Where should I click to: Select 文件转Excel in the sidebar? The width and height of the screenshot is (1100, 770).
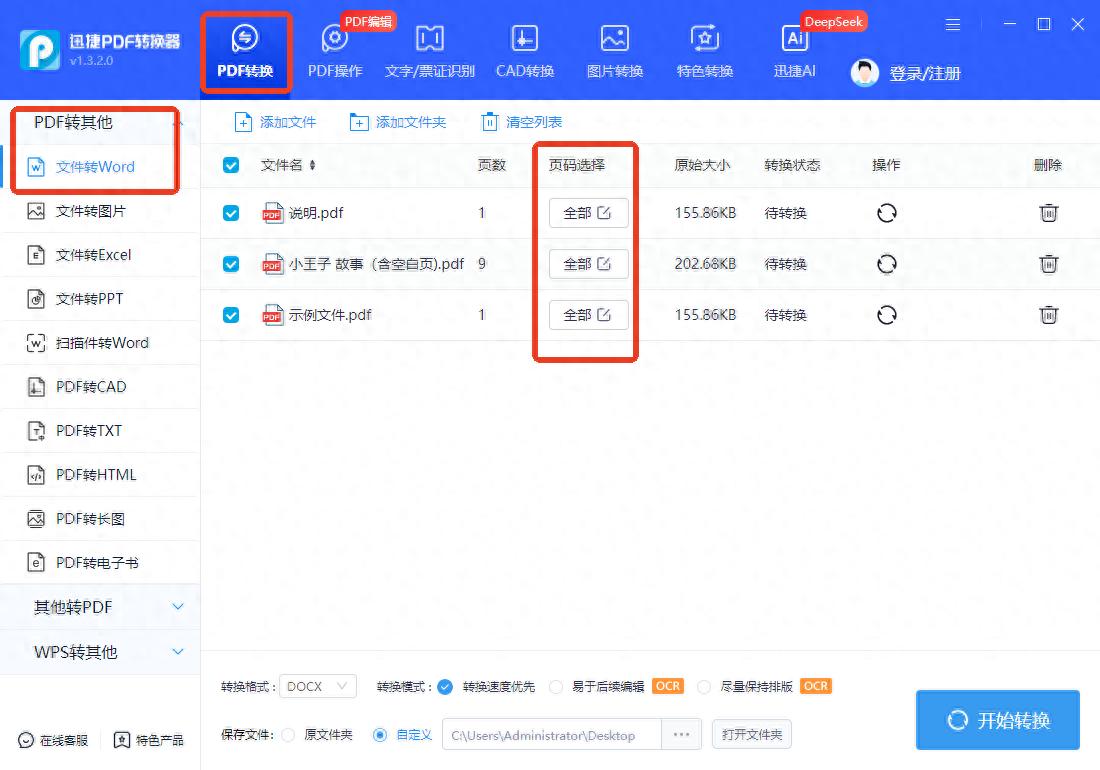coord(93,255)
